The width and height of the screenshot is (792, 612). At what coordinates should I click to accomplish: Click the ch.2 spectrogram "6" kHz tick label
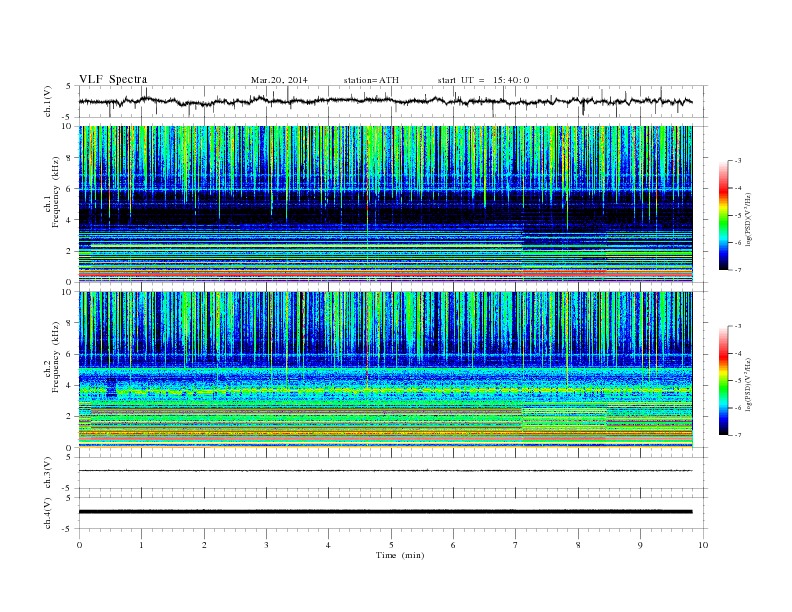pos(70,354)
